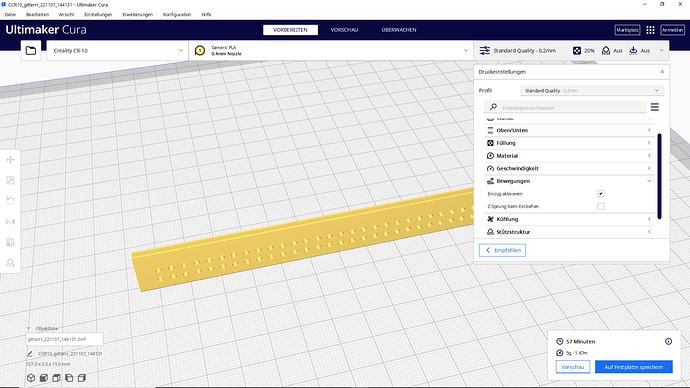Show print time details info icon
Image resolution: width=690 pixels, height=388 pixels.
click(x=668, y=341)
